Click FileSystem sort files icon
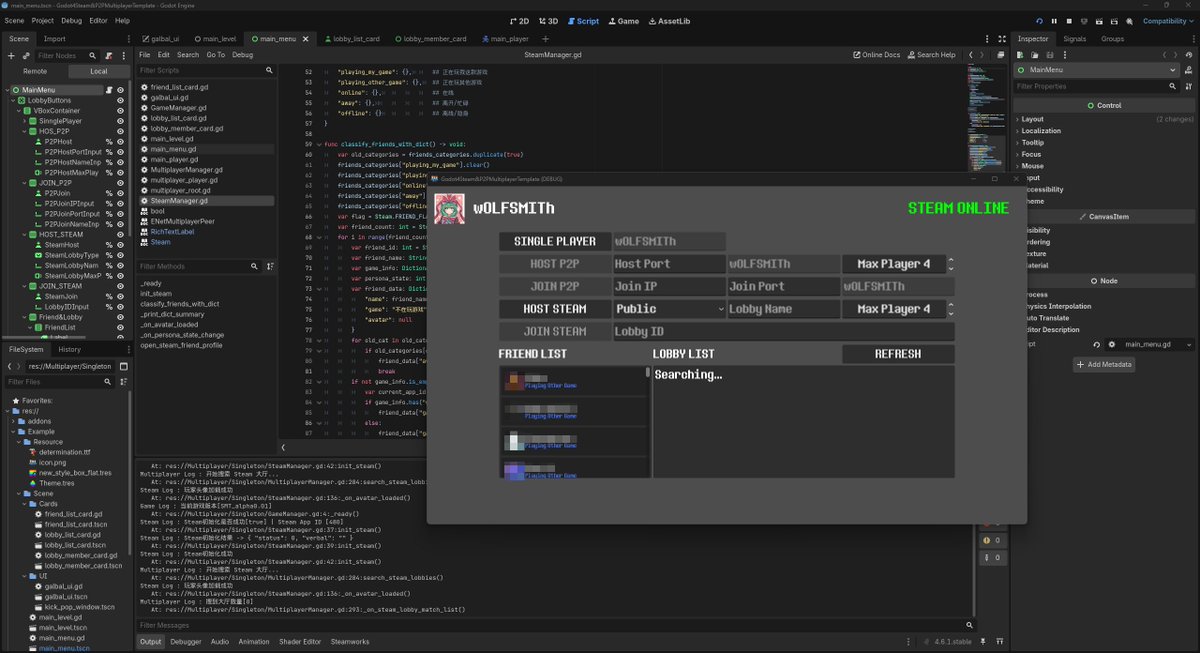The image size is (1200, 653). (123, 382)
